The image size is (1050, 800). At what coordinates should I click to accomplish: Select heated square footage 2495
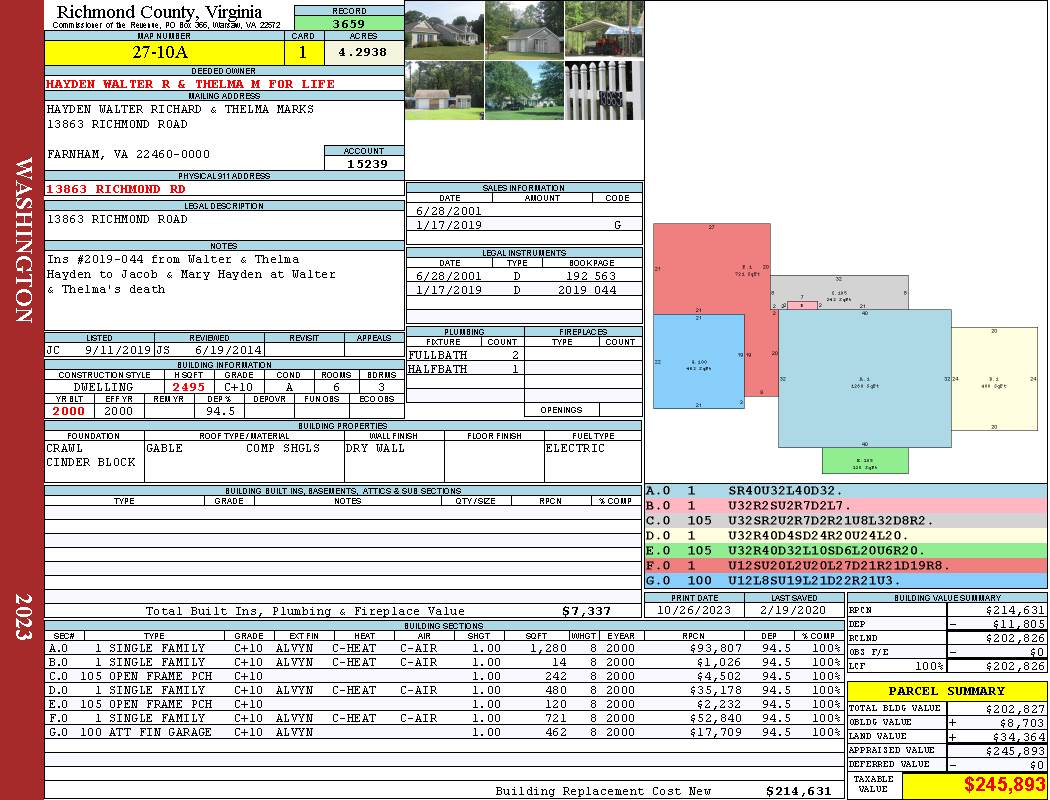pyautogui.click(x=189, y=387)
